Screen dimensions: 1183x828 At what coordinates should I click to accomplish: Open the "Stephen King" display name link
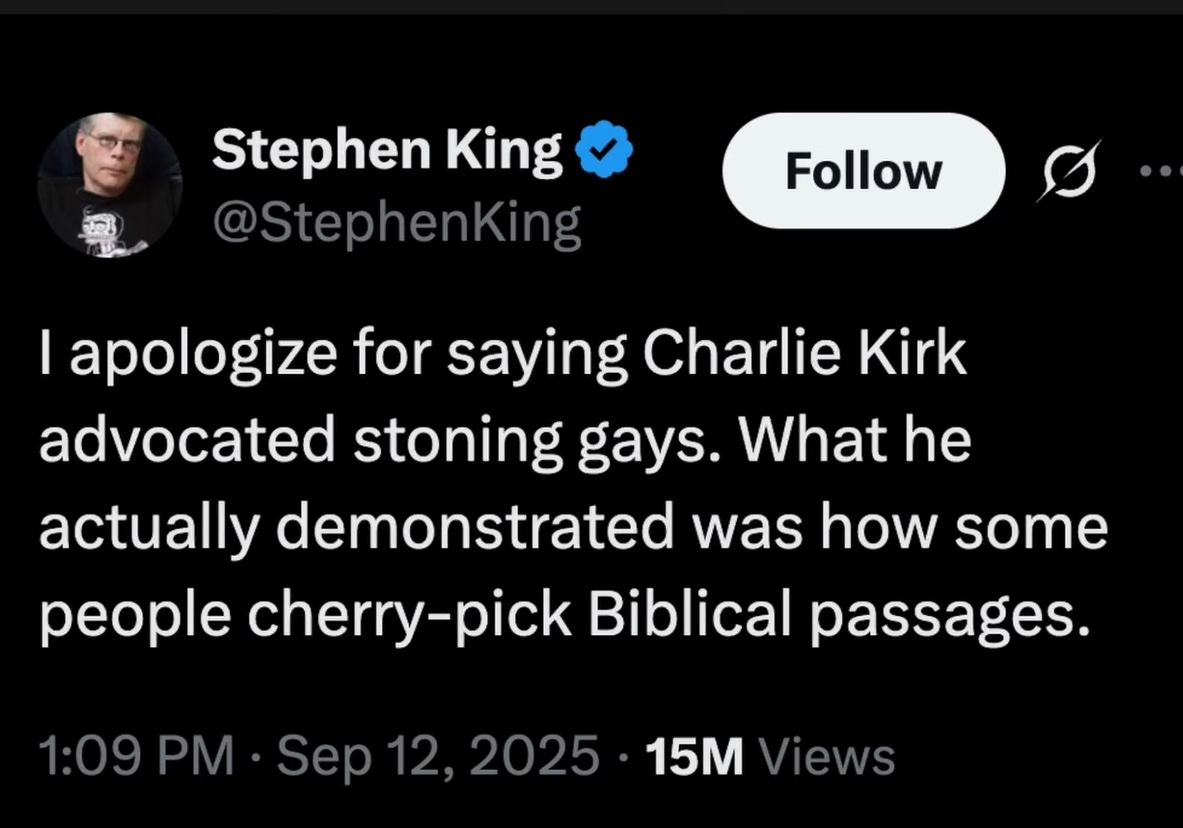387,152
